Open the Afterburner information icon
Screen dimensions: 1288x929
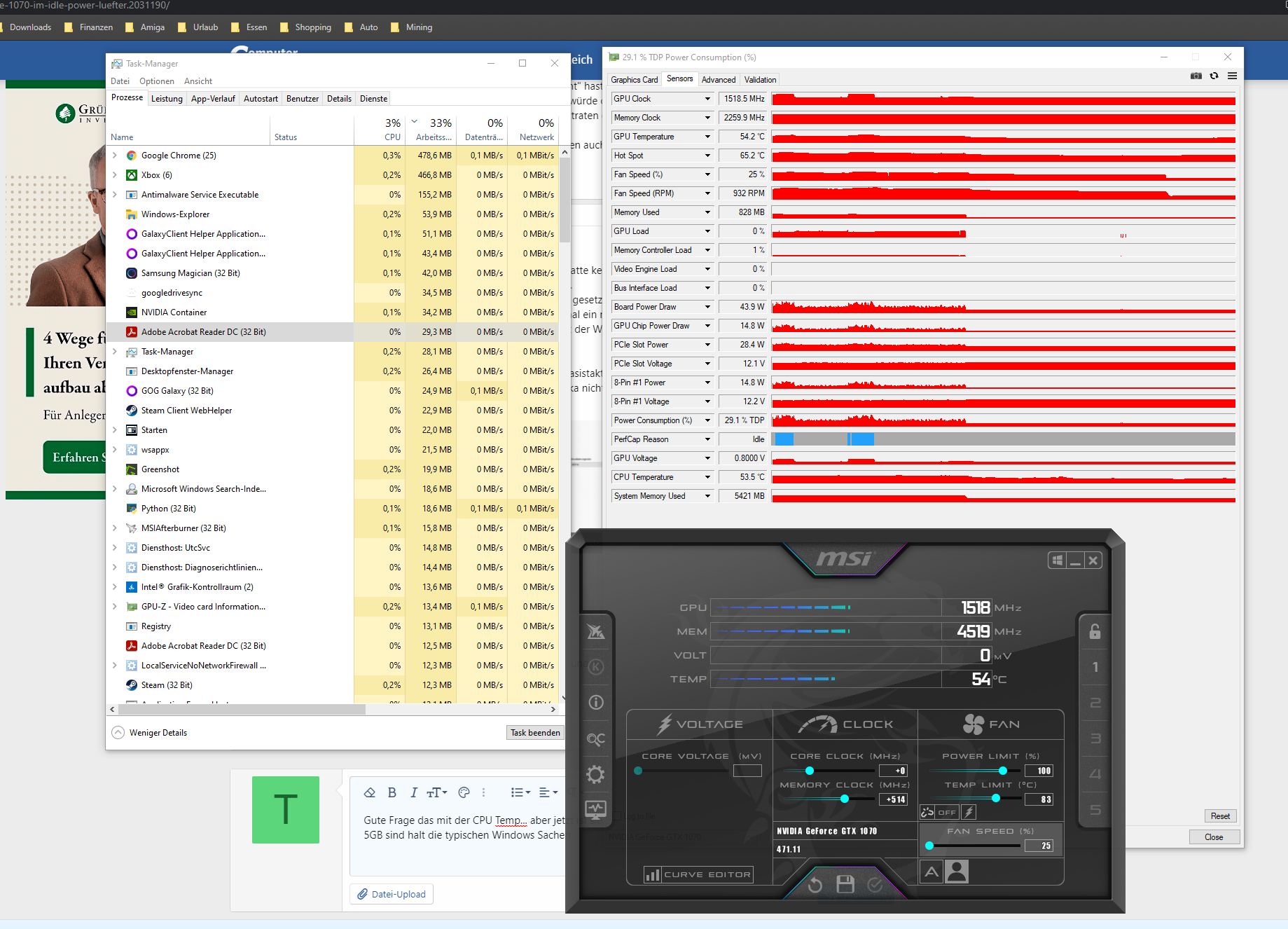596,702
